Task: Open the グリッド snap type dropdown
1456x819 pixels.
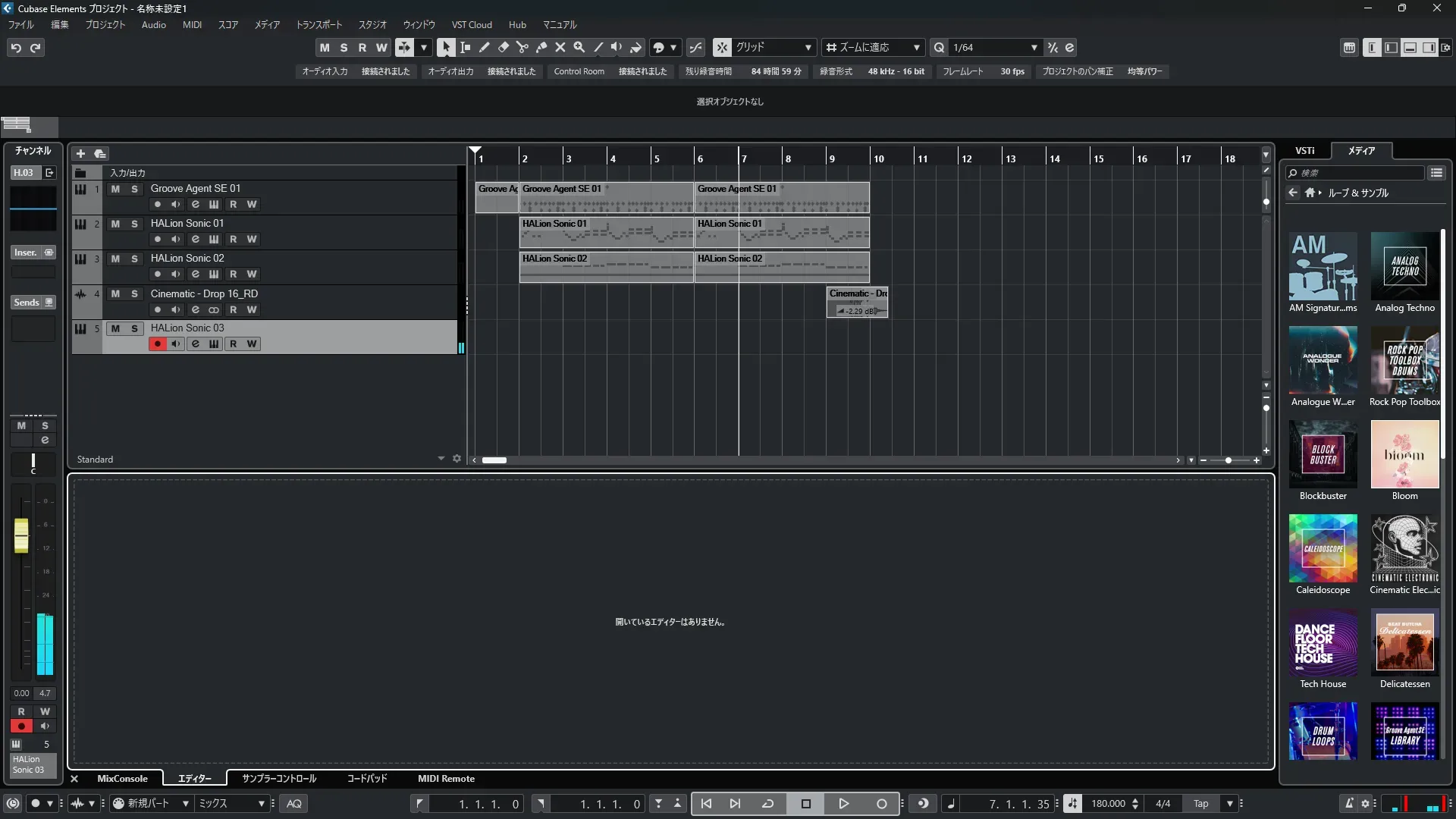Action: (x=808, y=47)
